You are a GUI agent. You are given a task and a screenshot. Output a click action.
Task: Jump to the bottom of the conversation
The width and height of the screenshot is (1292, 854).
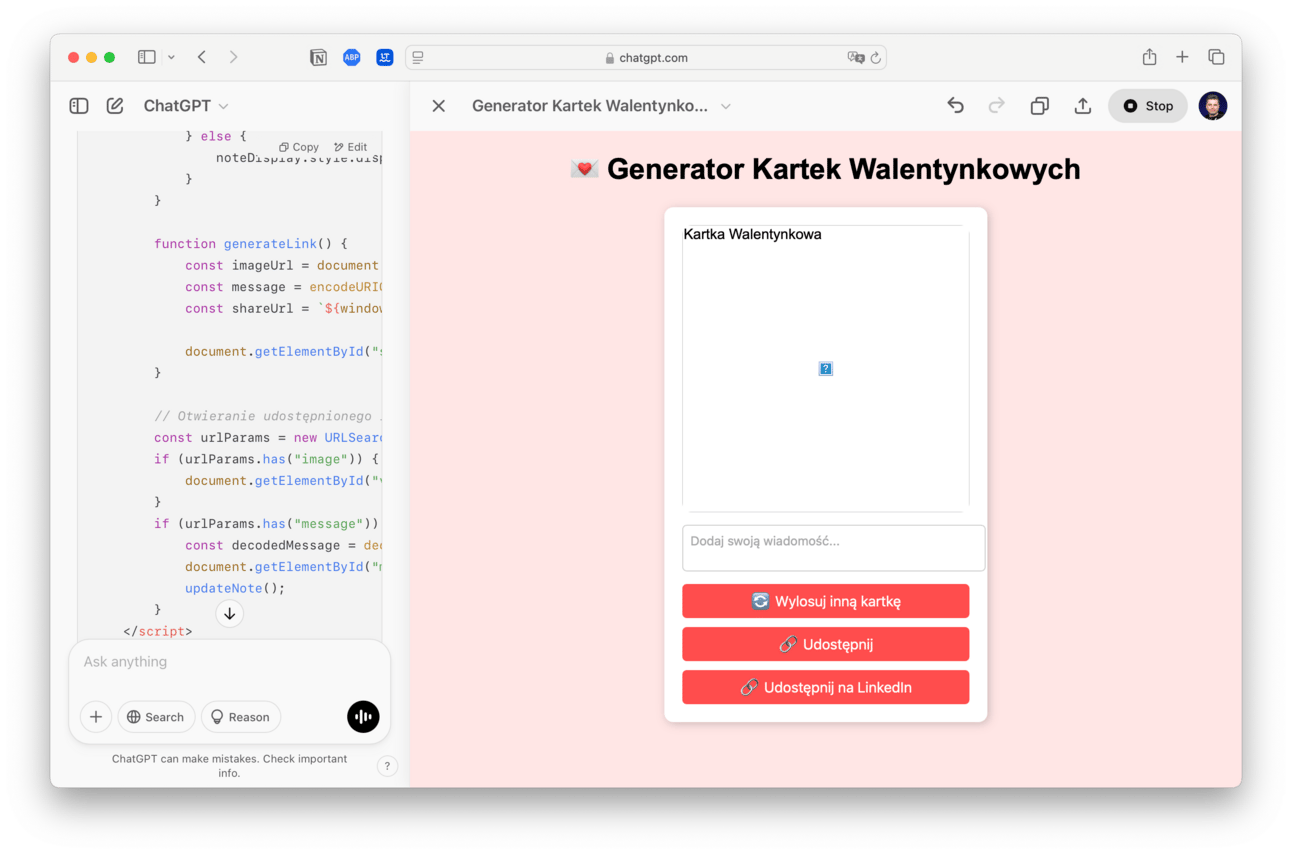(x=229, y=614)
